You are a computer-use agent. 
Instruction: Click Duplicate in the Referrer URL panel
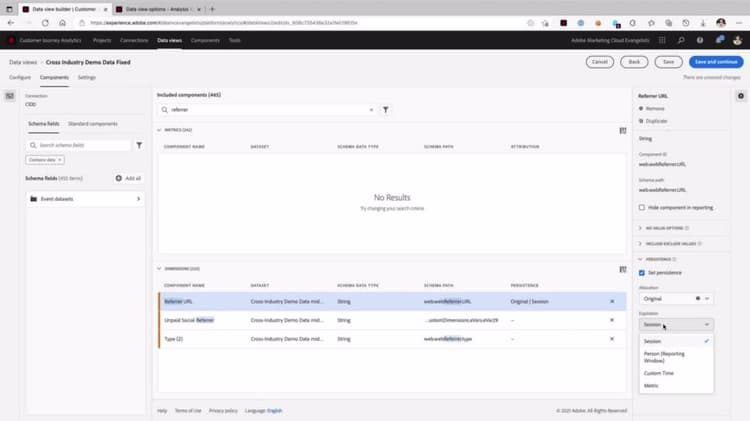[x=653, y=121]
